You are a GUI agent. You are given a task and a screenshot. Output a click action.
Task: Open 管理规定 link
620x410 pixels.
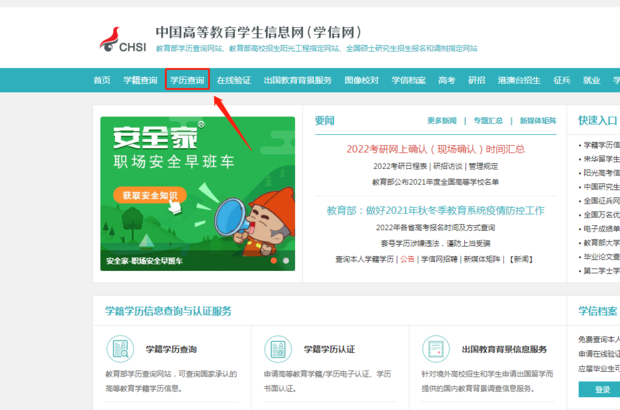point(483,166)
